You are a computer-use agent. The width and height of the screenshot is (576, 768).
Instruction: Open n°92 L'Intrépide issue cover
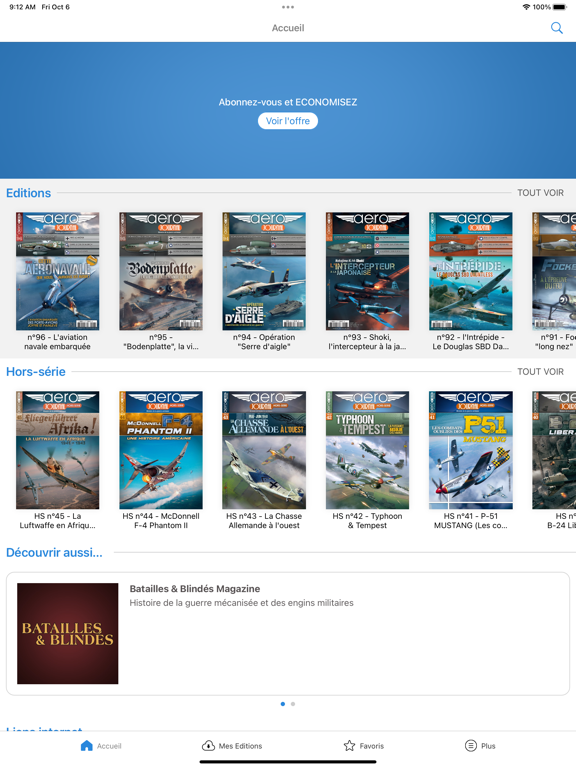point(471,271)
